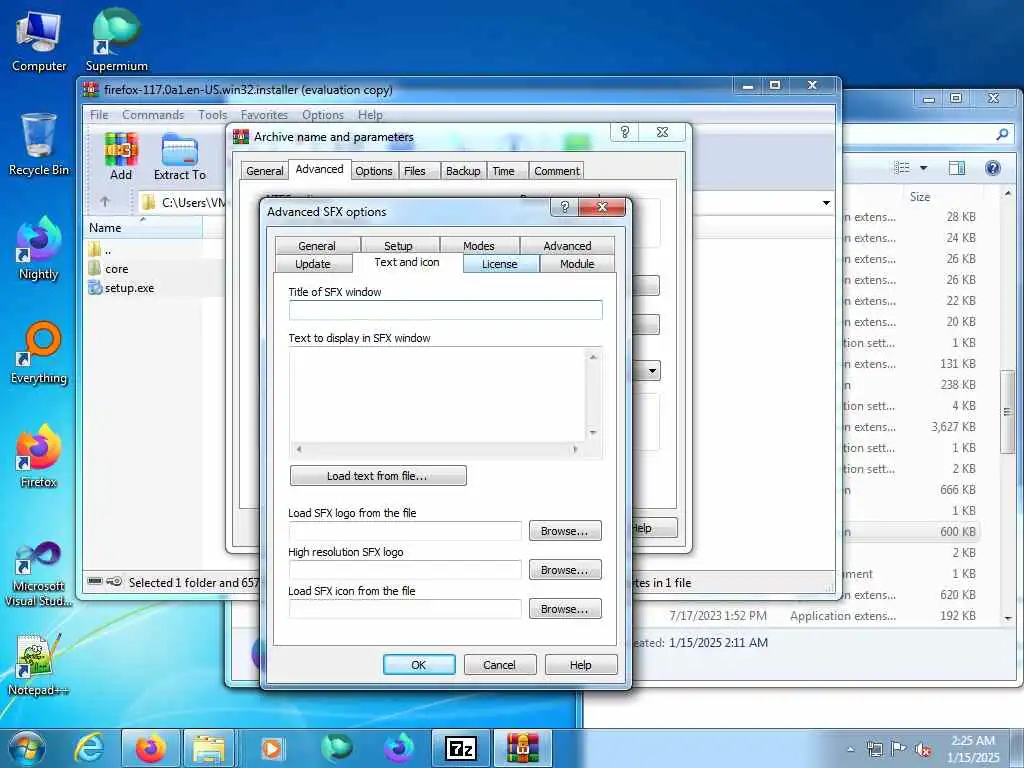
Task: Switch to the License SFX tab
Action: [x=500, y=264]
